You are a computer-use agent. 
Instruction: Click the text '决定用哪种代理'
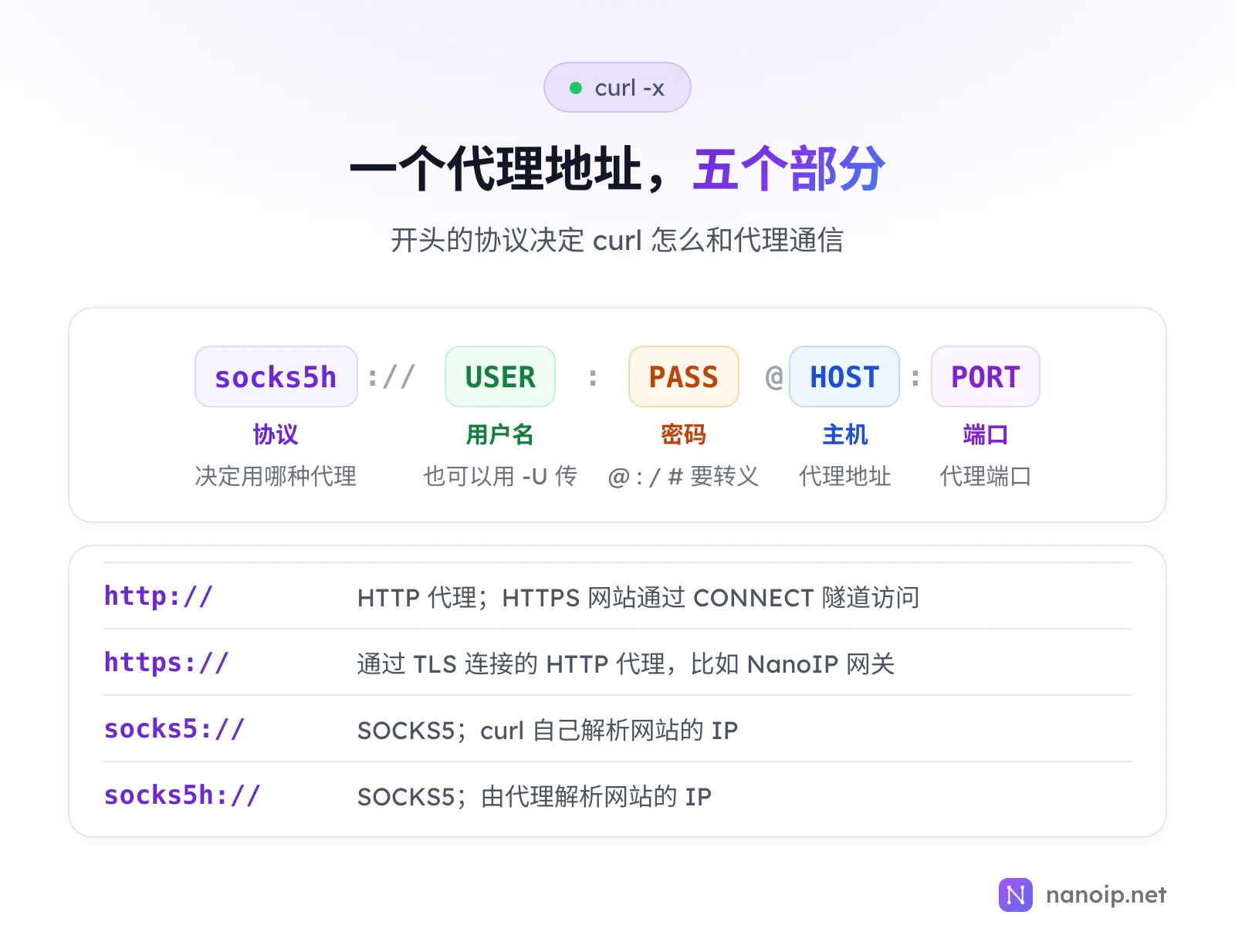tap(276, 476)
